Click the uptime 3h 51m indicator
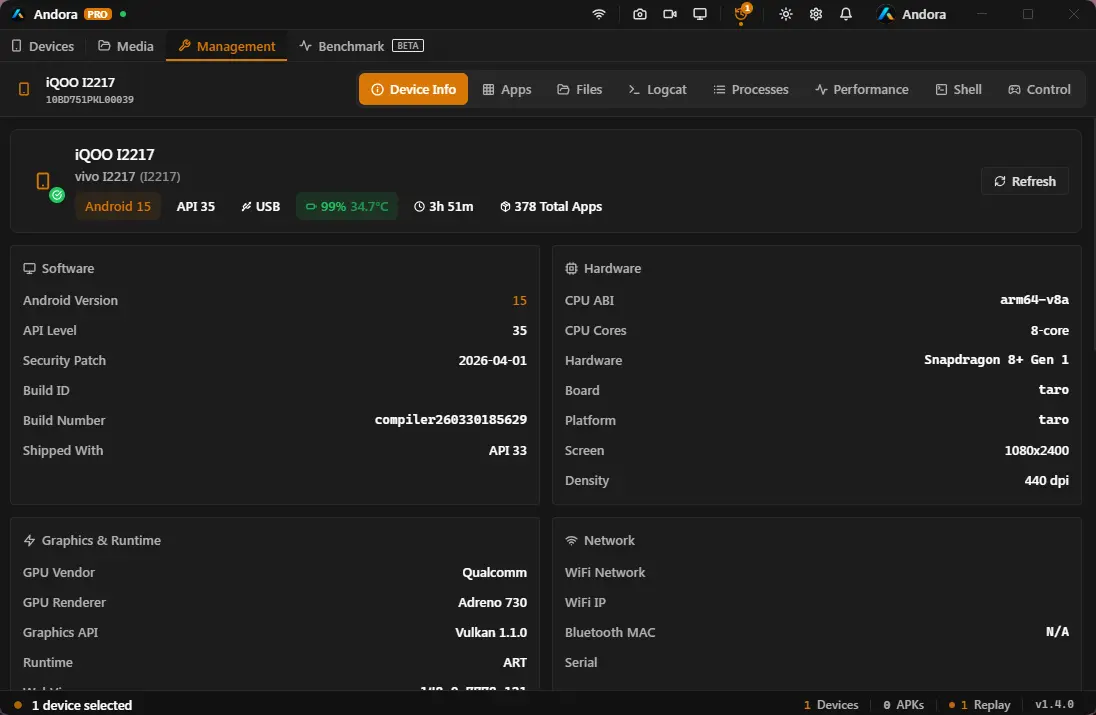Image resolution: width=1096 pixels, height=715 pixels. coord(443,206)
